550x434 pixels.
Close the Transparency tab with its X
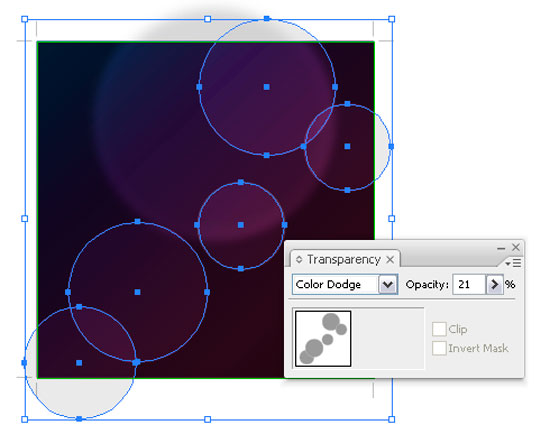[390, 260]
